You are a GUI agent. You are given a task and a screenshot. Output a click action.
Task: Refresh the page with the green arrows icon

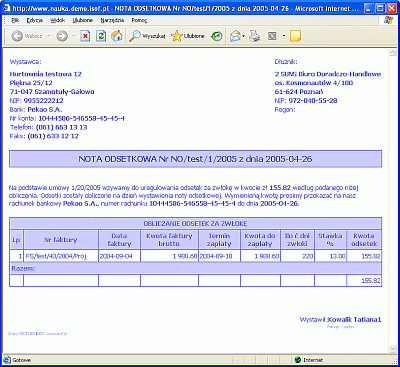(101, 36)
